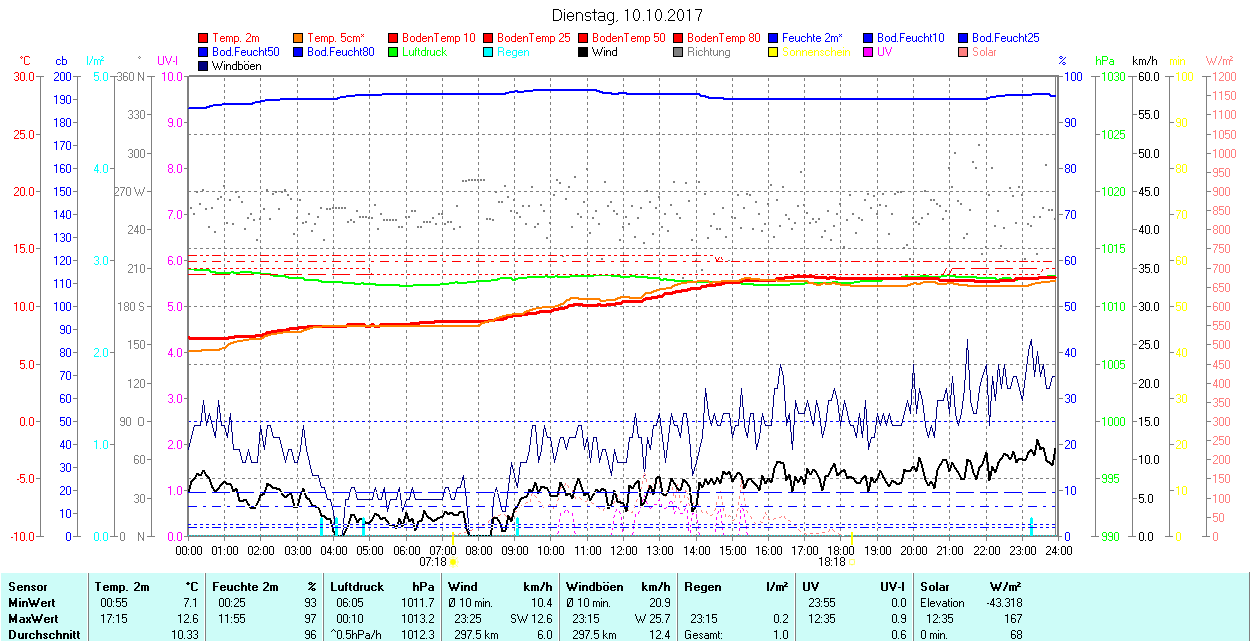Click the average temperature value '10.33'
The width and height of the screenshot is (1250, 641).
coord(184,635)
